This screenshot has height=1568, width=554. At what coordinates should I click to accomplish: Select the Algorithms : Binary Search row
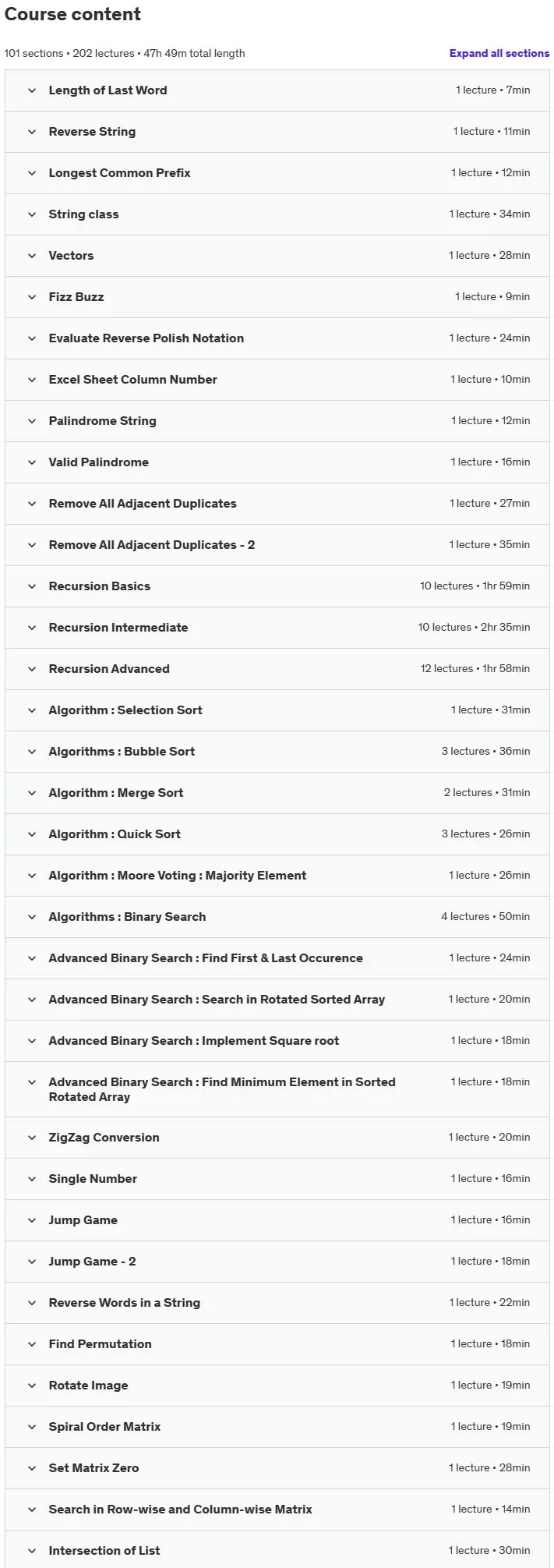point(277,917)
